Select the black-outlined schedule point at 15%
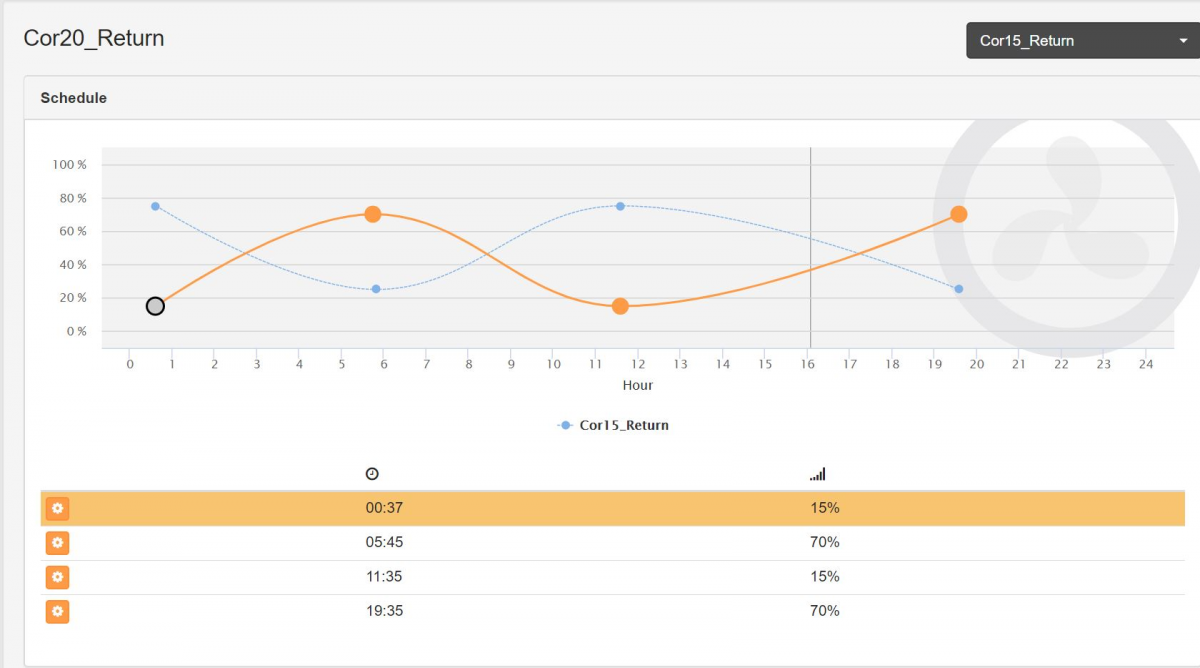Screen dimensions: 1200x668 155,306
